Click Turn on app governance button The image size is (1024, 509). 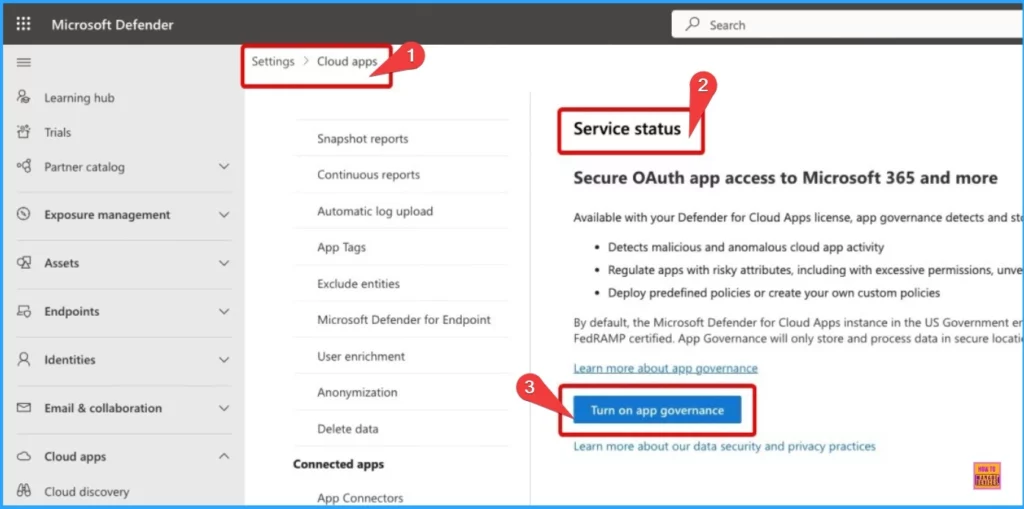click(x=657, y=410)
